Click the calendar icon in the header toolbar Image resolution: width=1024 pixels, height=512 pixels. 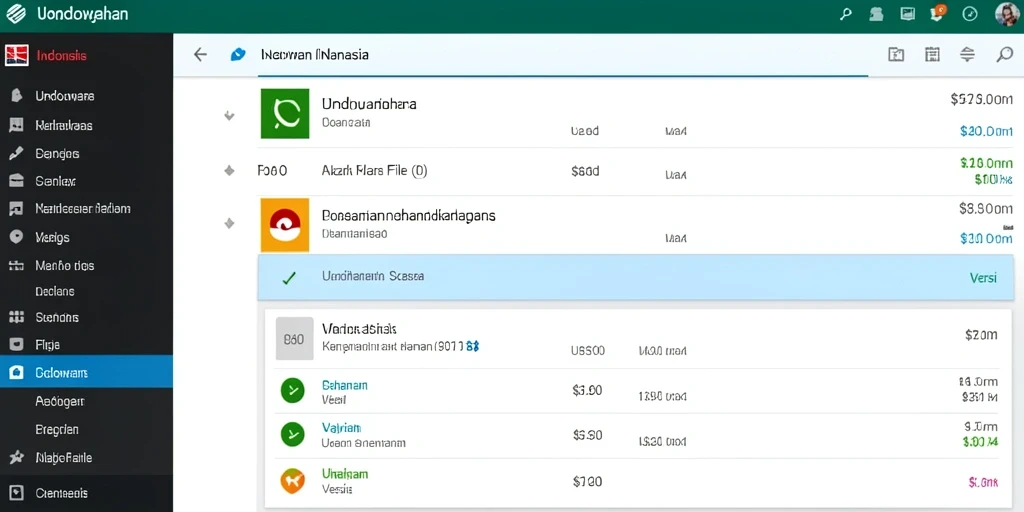tap(933, 55)
